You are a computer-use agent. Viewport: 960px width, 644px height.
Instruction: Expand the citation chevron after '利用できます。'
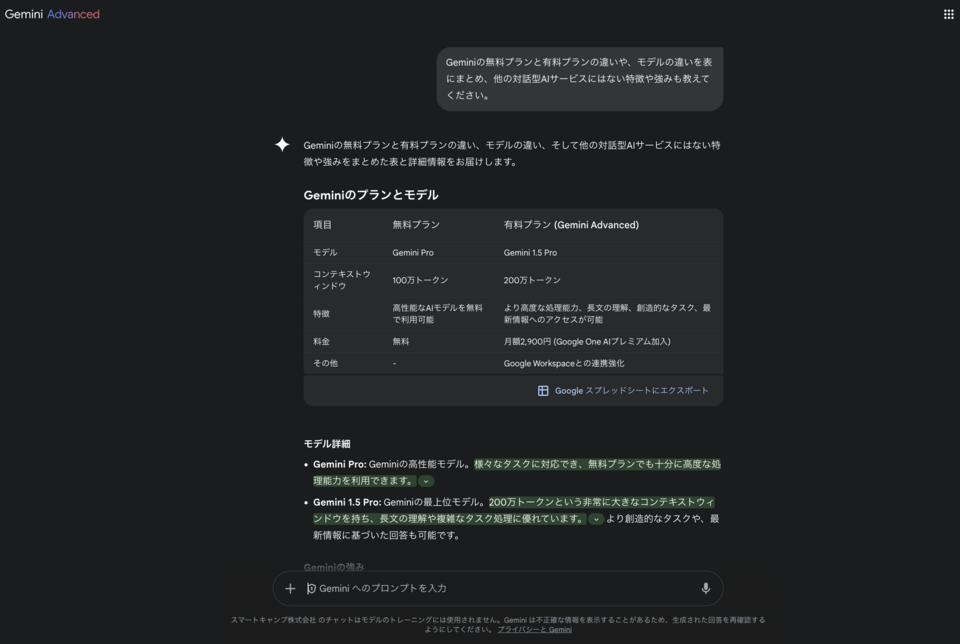point(426,481)
